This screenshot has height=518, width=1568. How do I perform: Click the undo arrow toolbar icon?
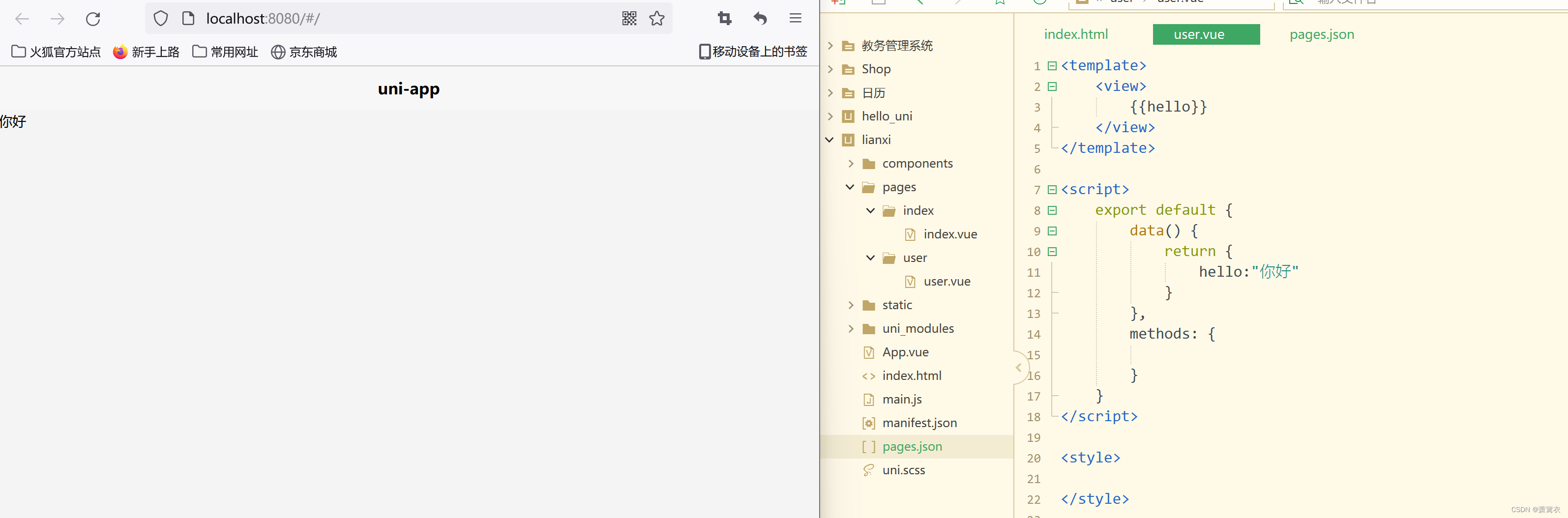tap(760, 18)
